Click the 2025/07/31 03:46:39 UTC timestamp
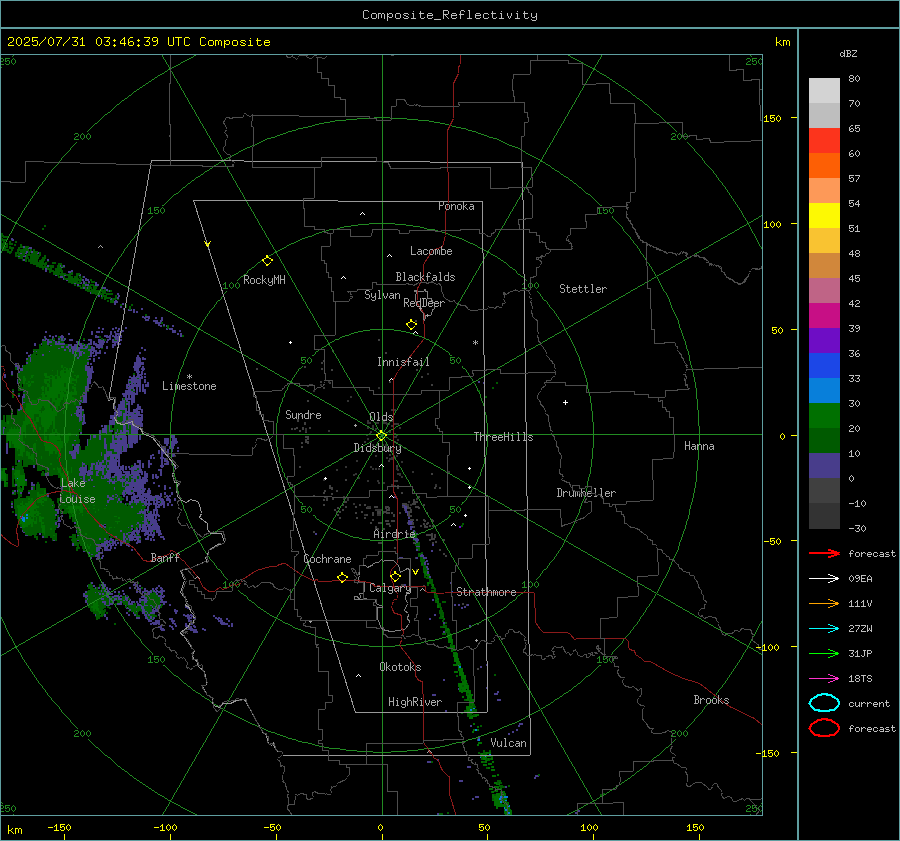 (x=99, y=42)
